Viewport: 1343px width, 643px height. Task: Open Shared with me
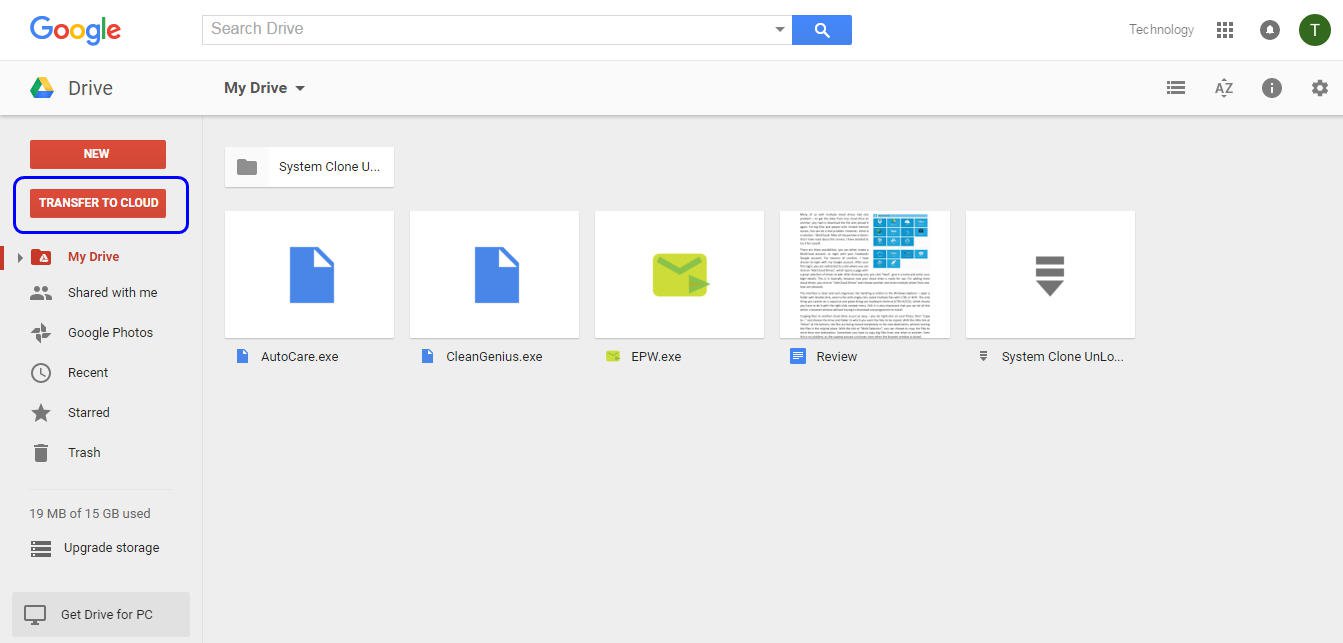click(x=112, y=293)
